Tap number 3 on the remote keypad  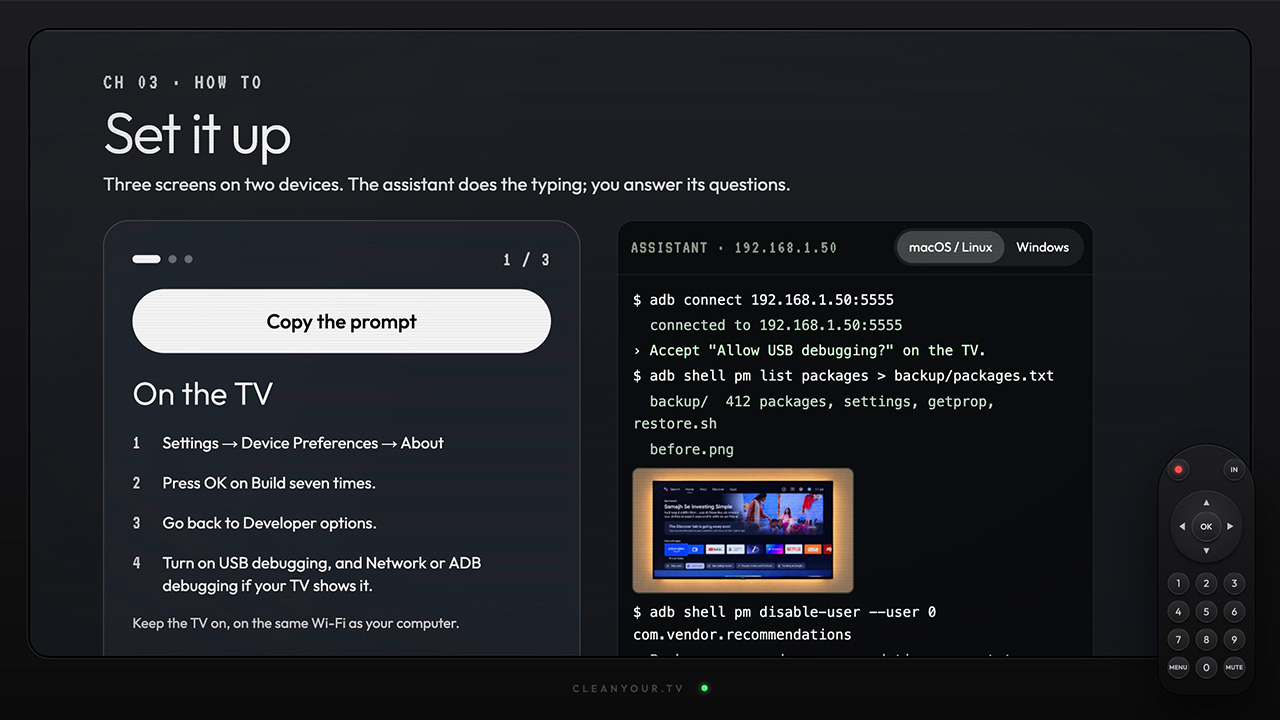[1234, 583]
